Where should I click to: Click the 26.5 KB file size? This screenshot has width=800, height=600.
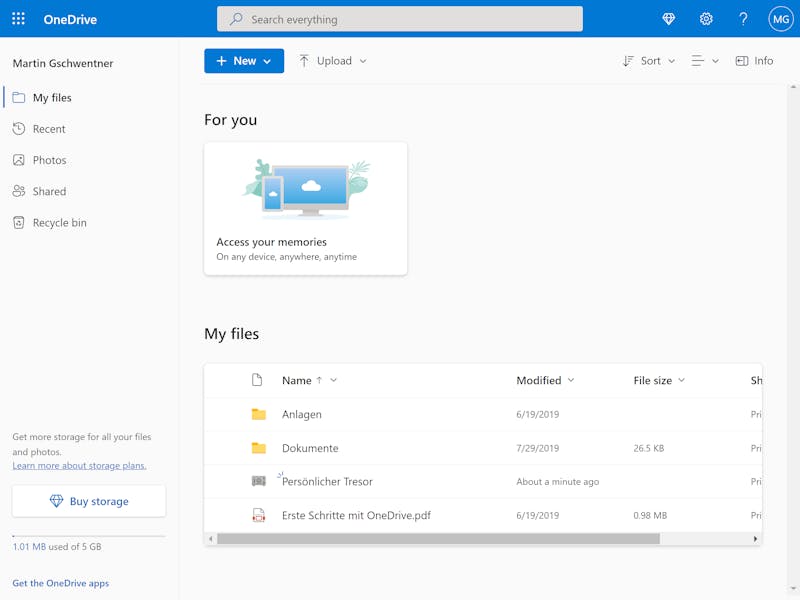pyautogui.click(x=648, y=448)
